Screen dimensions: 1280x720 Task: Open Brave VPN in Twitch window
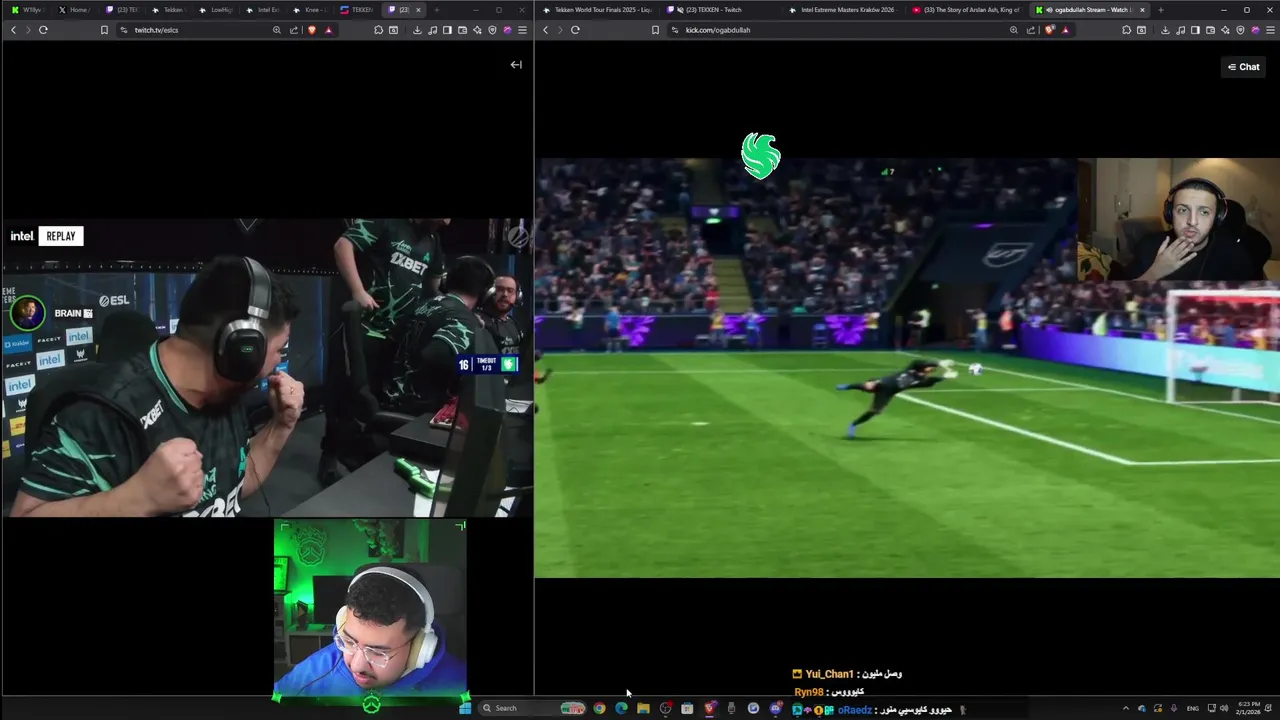click(492, 30)
